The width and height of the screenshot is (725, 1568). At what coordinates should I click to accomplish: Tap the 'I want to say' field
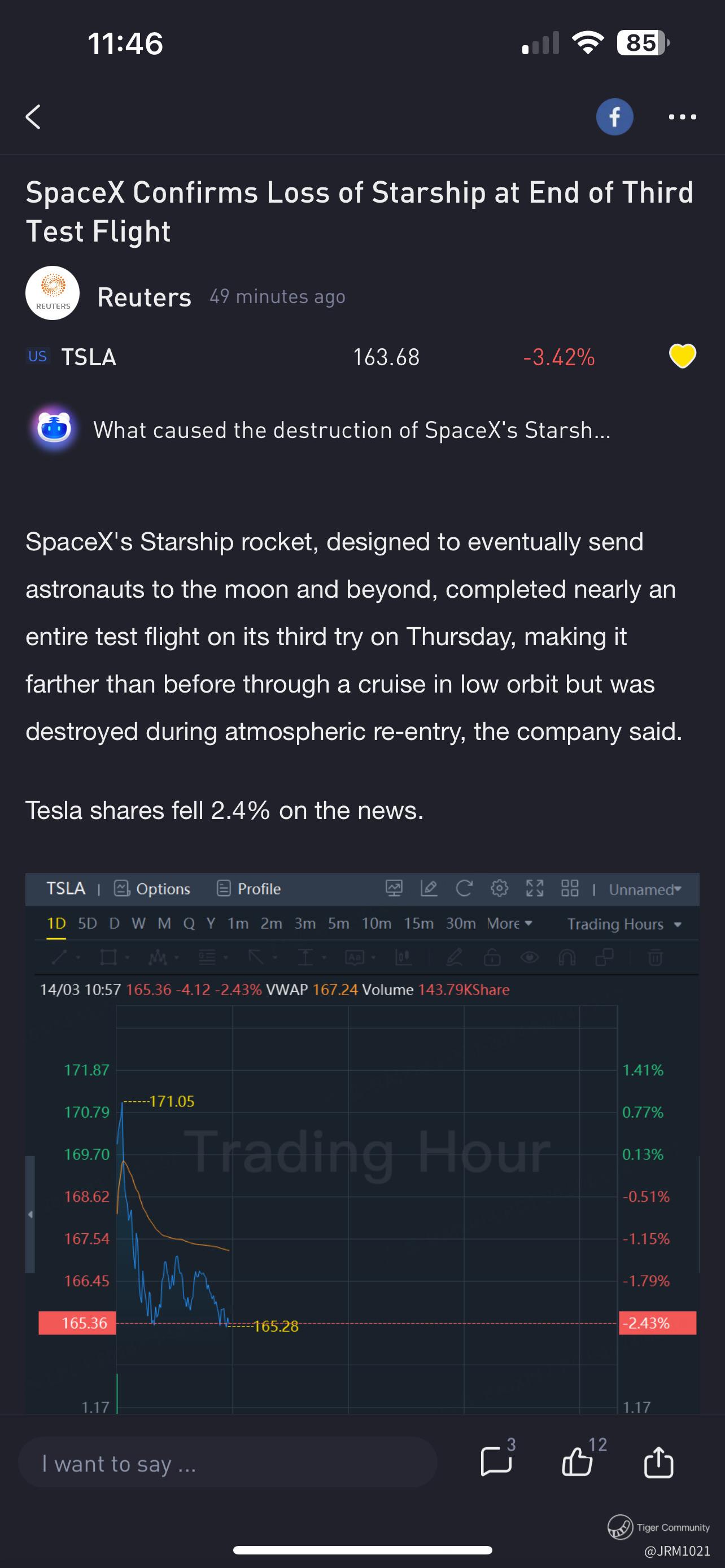pyautogui.click(x=227, y=1464)
